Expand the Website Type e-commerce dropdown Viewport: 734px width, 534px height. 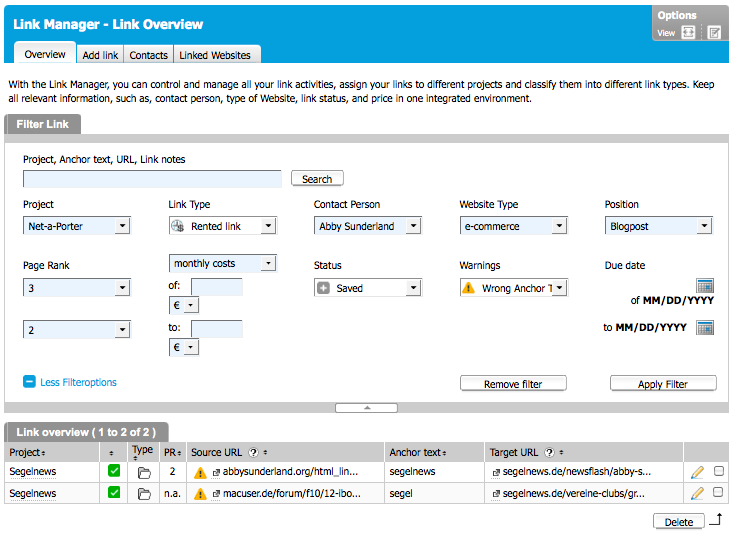click(512, 226)
